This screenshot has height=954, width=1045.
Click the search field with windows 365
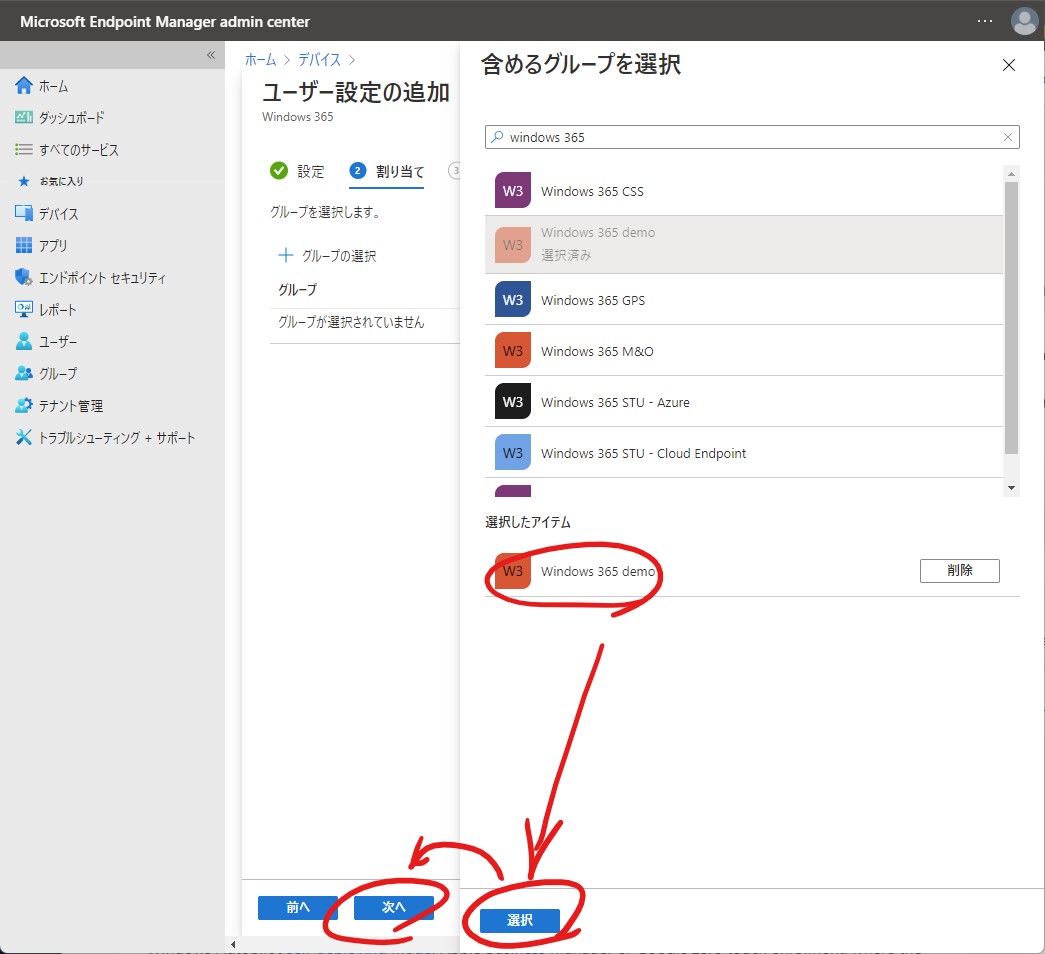(752, 137)
